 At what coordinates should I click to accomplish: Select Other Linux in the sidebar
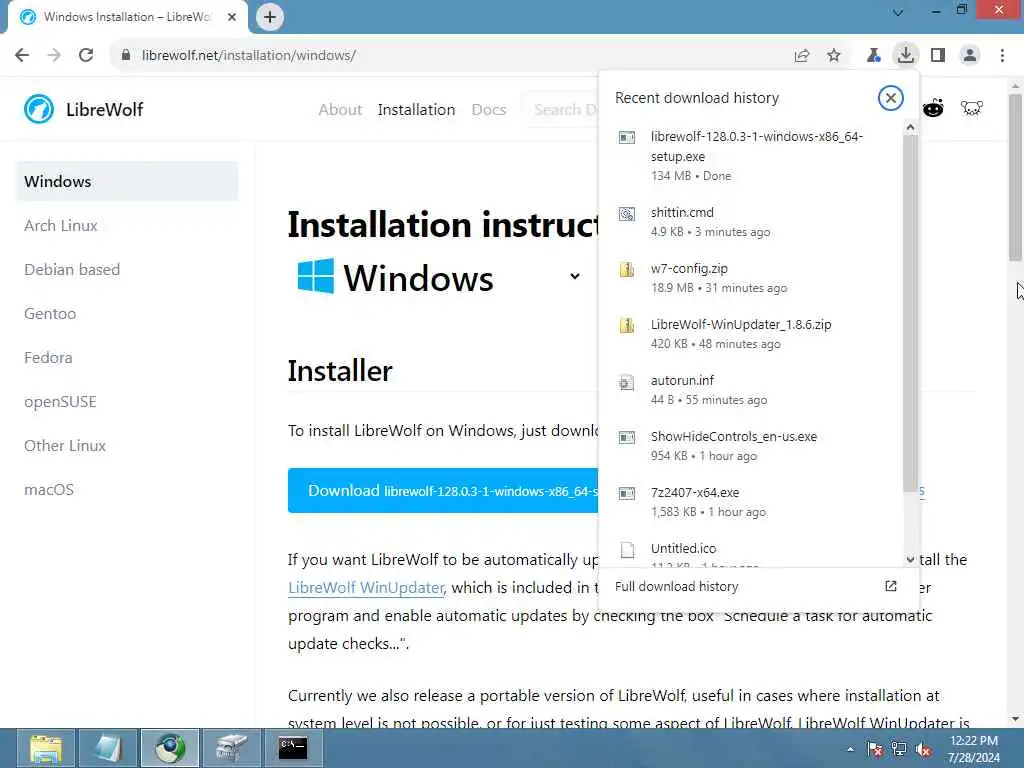pyautogui.click(x=65, y=445)
